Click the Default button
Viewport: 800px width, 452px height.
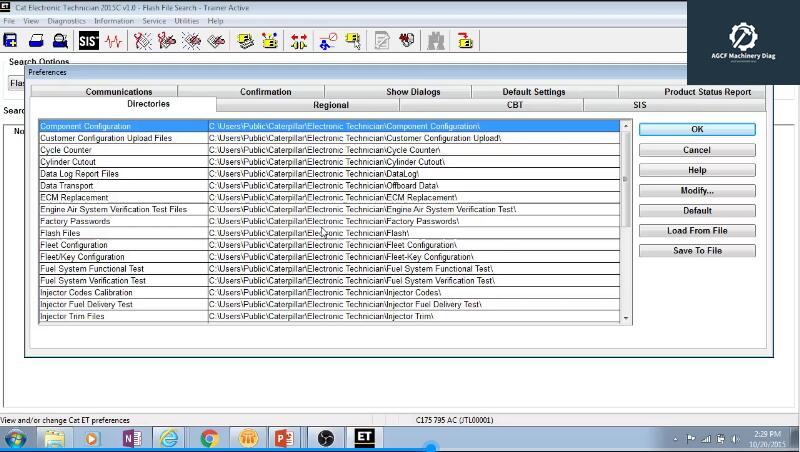[x=697, y=211]
